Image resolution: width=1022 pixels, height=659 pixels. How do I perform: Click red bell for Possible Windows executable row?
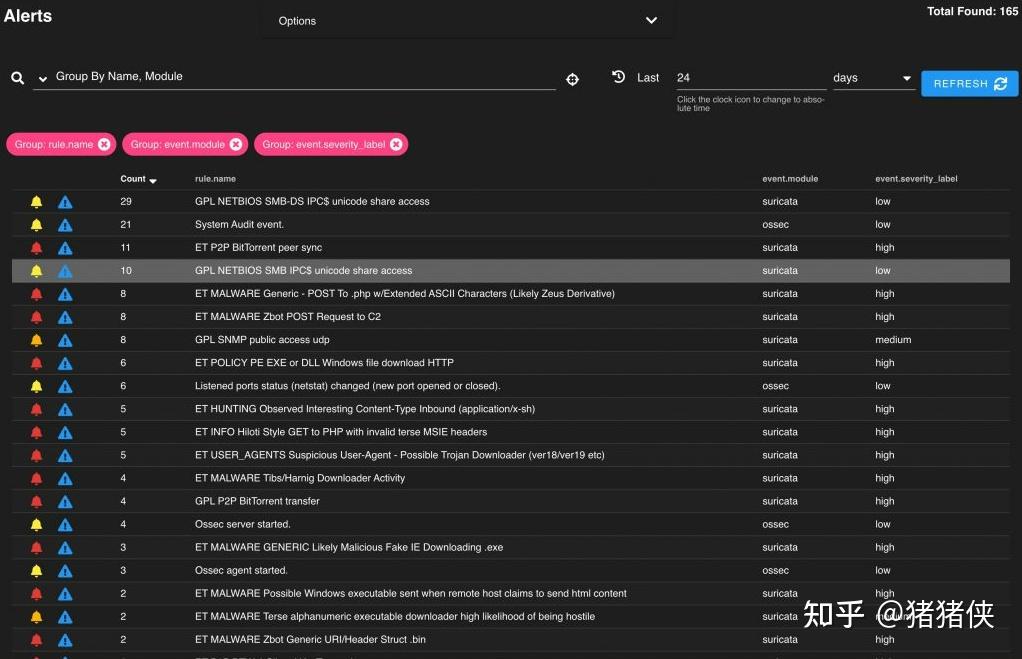click(x=36, y=594)
